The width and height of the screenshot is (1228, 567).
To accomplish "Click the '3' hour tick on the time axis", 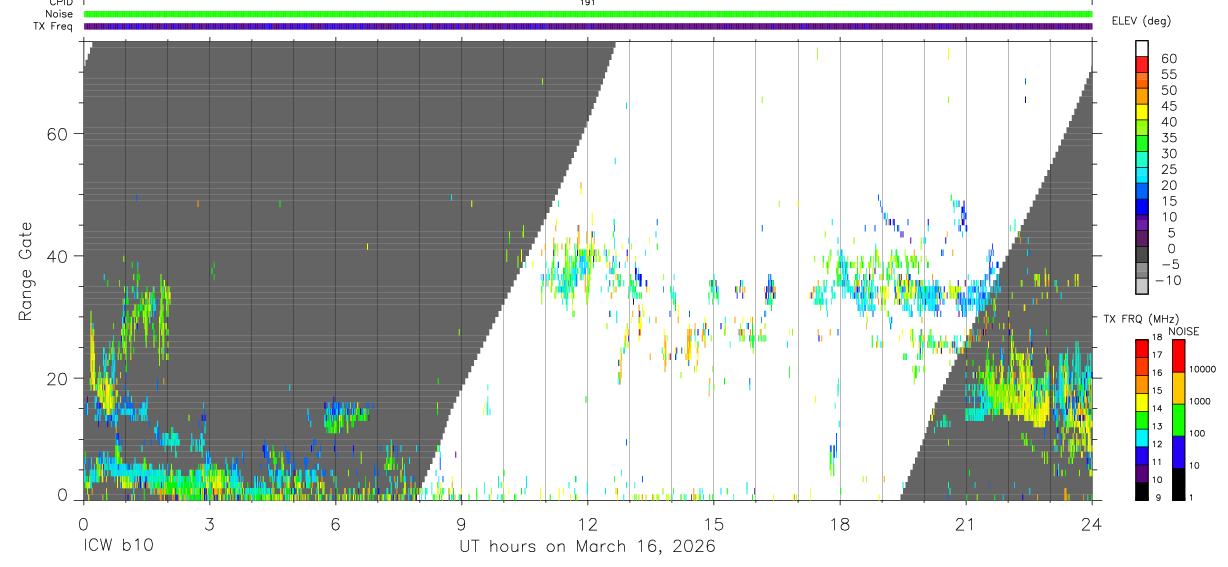I will pyautogui.click(x=209, y=523).
